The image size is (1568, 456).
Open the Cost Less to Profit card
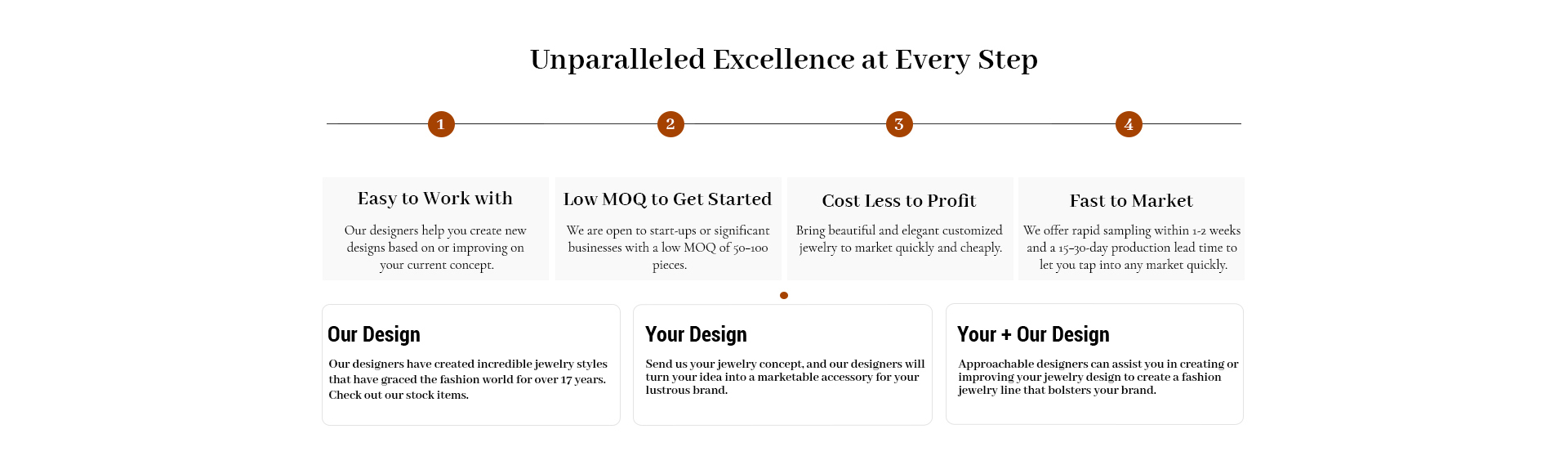(900, 229)
